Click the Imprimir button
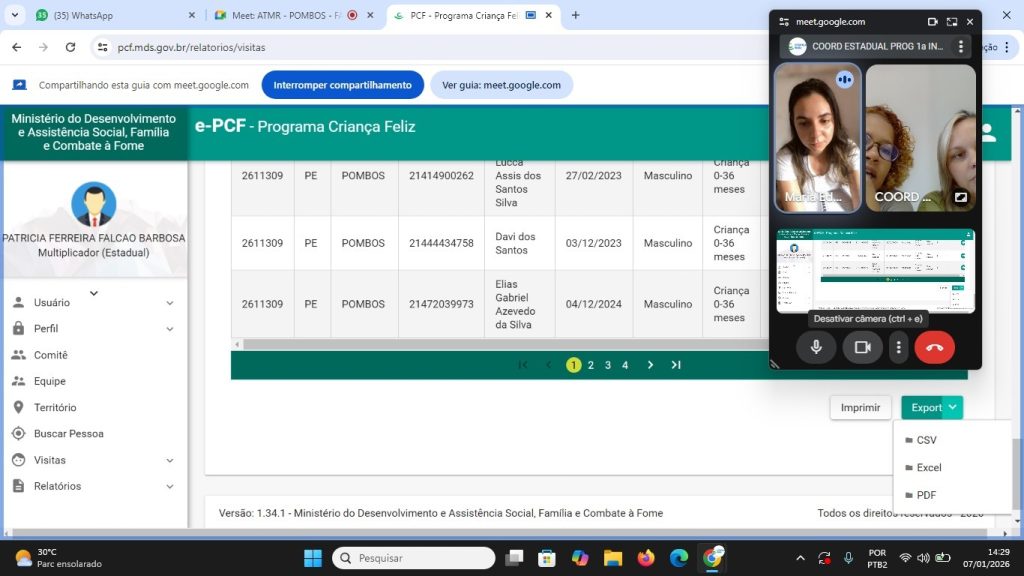Viewport: 1024px width, 576px height. pyautogui.click(x=860, y=407)
